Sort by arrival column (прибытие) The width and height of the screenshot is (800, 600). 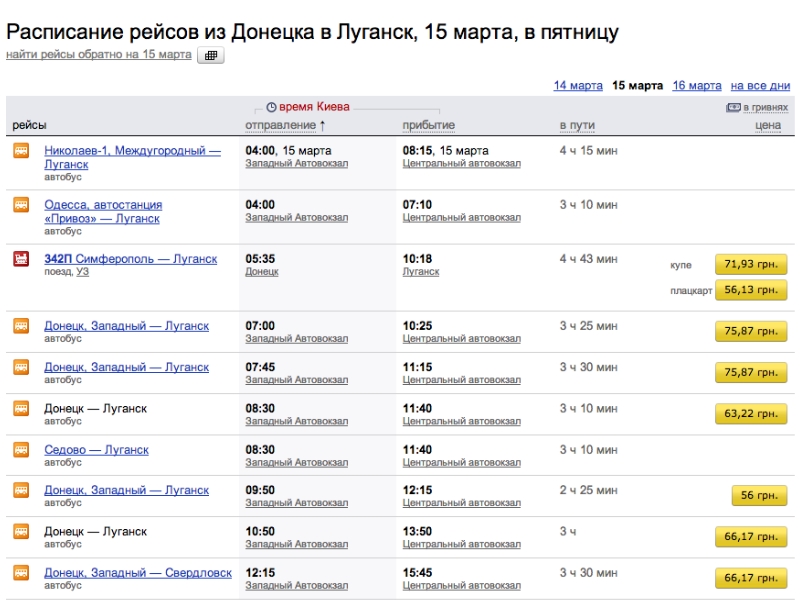pyautogui.click(x=428, y=125)
